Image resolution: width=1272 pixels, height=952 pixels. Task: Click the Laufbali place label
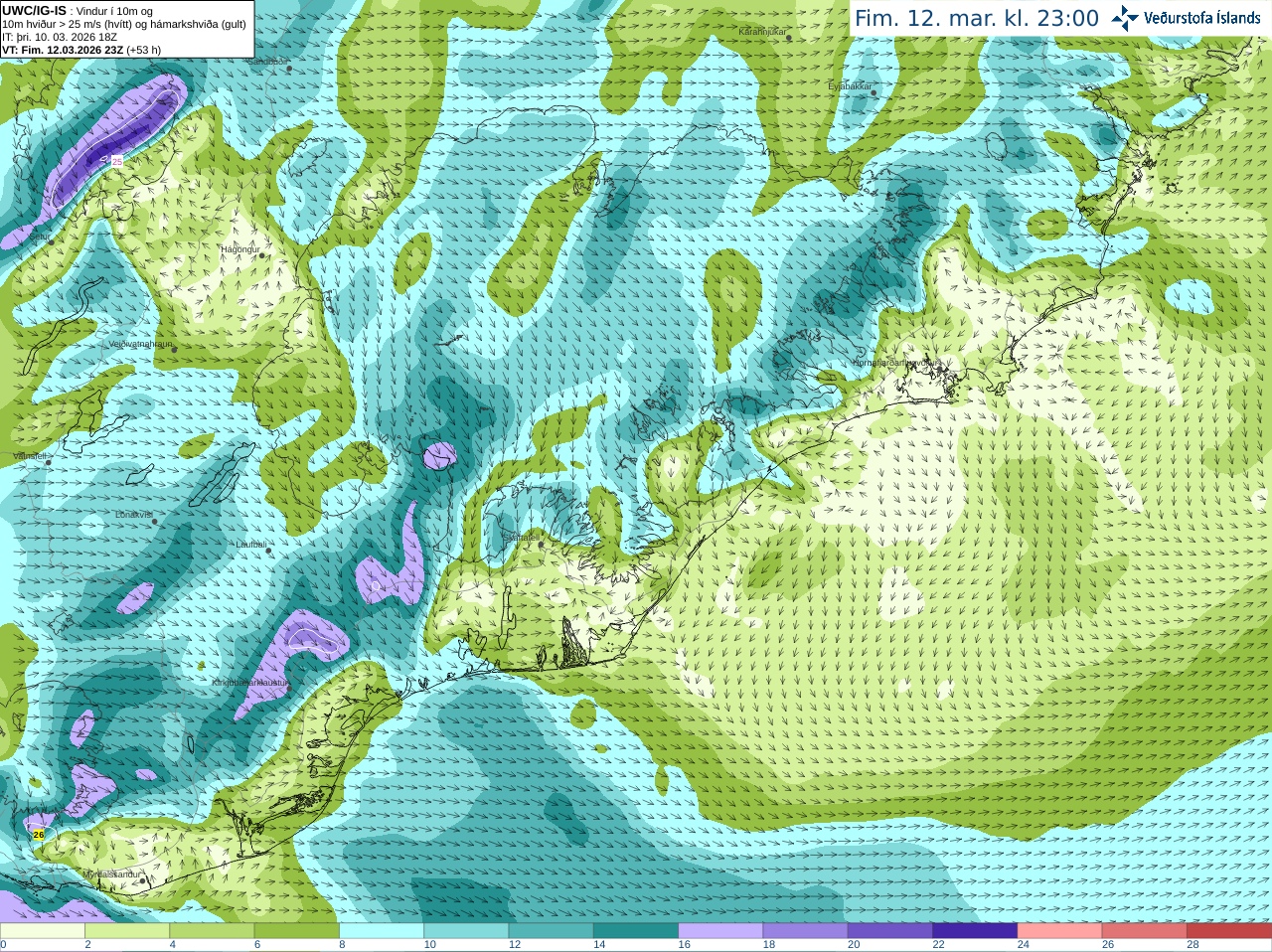coord(251,545)
